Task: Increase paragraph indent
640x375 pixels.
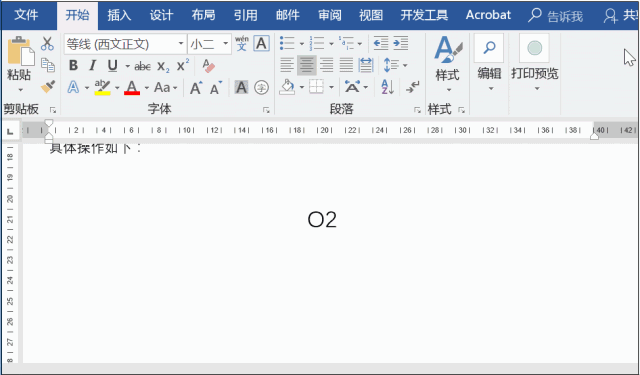Action: pyautogui.click(x=401, y=43)
